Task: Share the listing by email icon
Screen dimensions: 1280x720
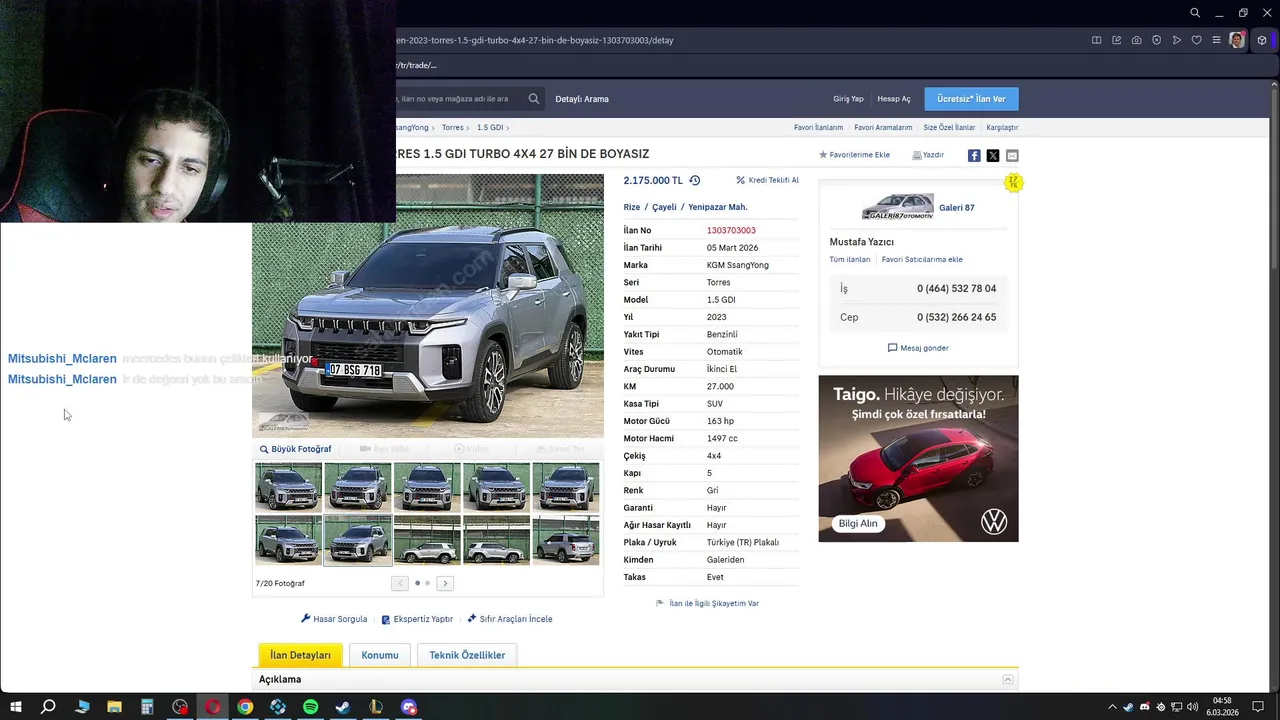Action: [x=1012, y=155]
